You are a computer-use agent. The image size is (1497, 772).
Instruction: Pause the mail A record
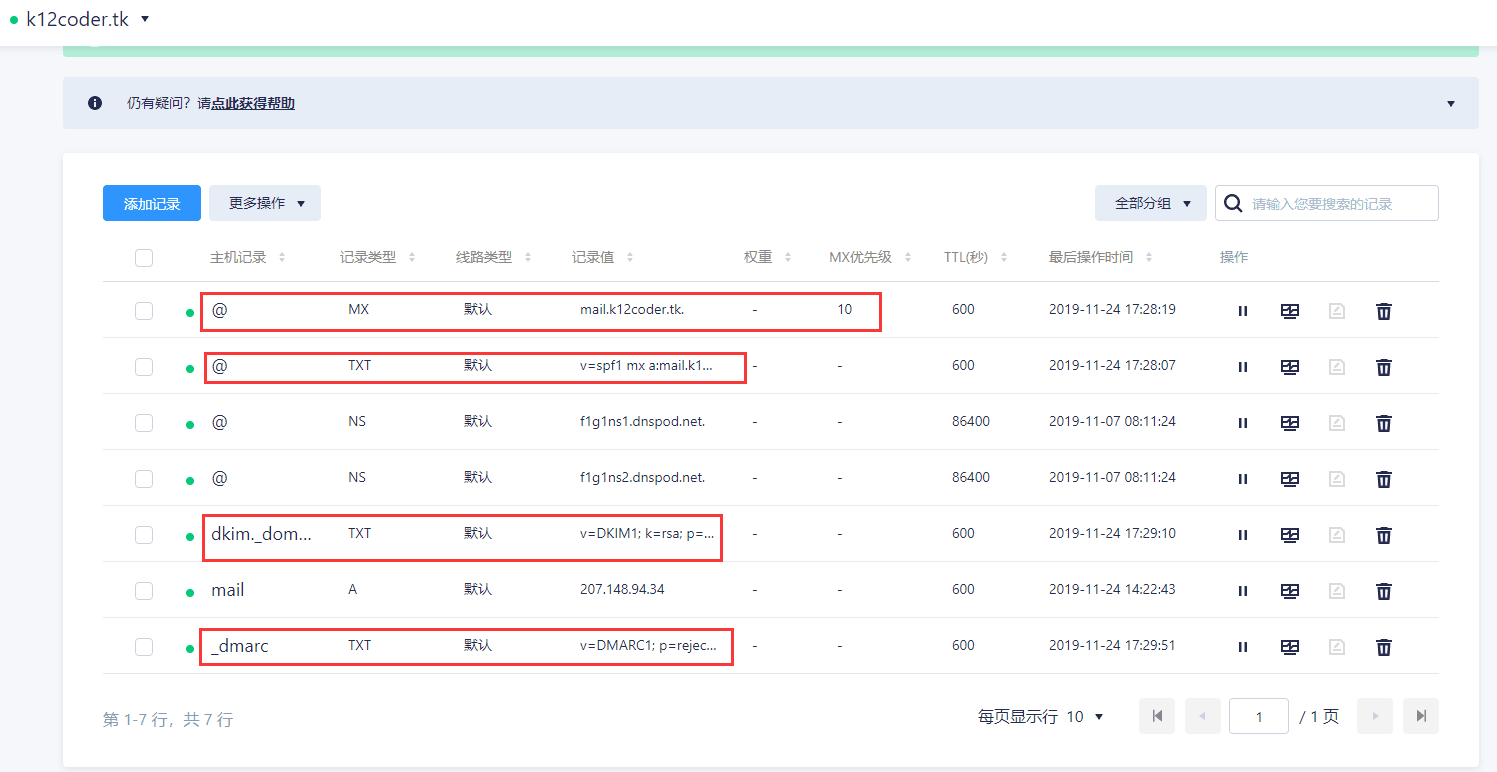click(x=1243, y=591)
